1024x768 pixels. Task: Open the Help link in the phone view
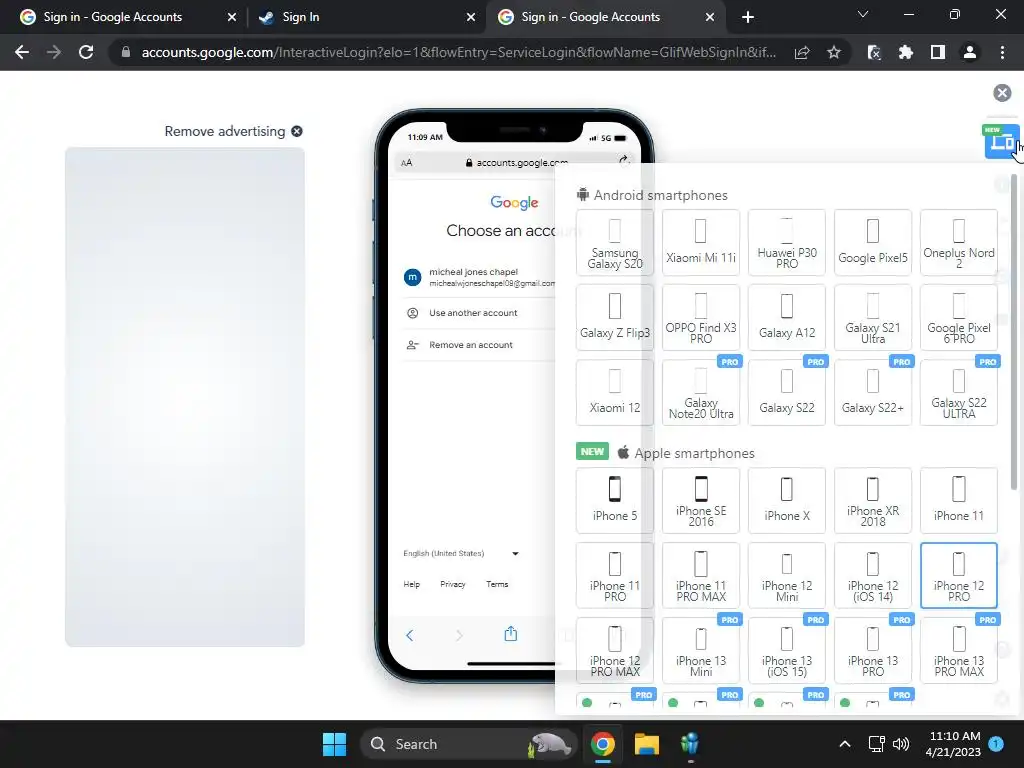tap(411, 584)
